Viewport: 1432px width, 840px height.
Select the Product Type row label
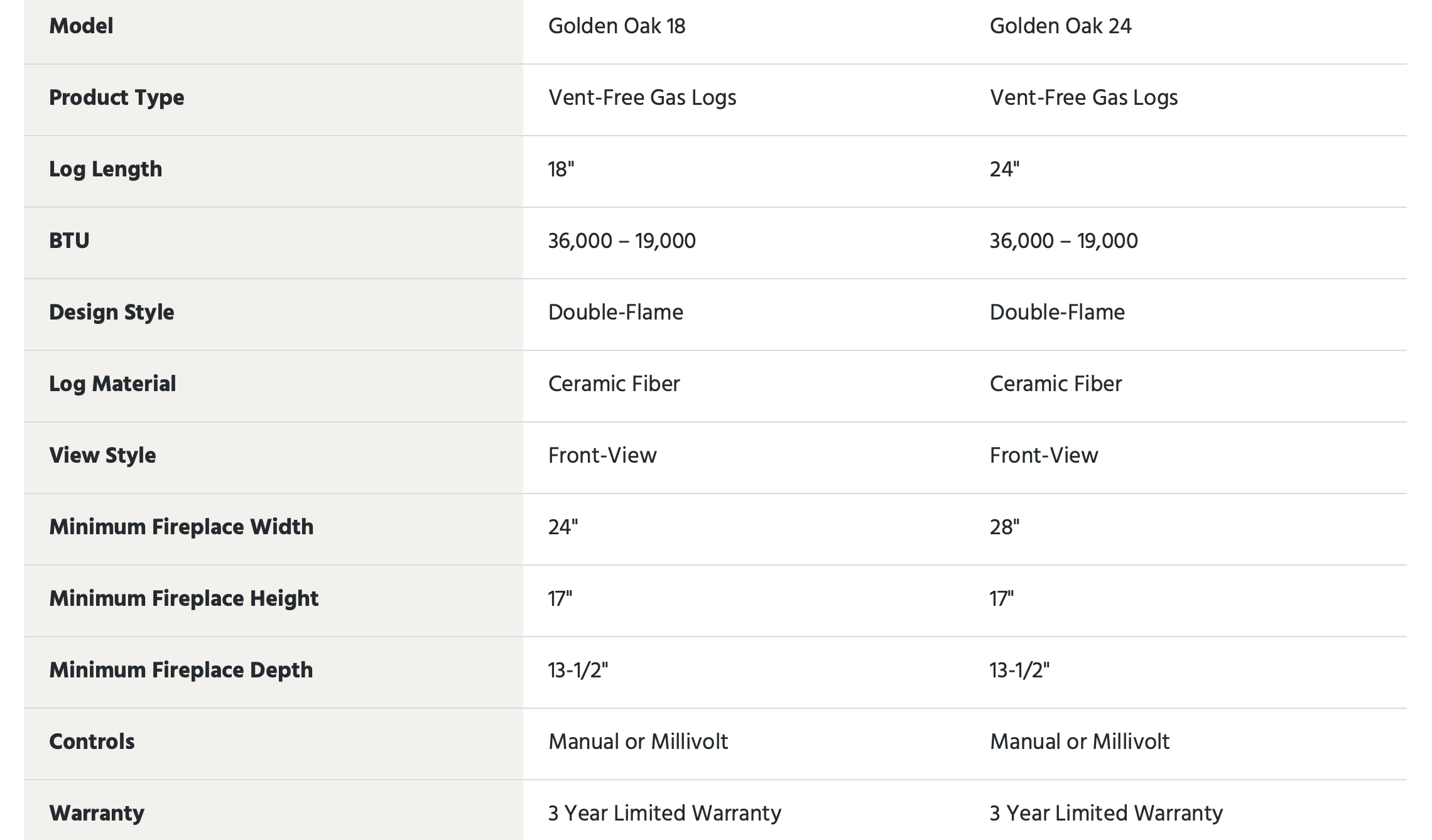[x=117, y=98]
